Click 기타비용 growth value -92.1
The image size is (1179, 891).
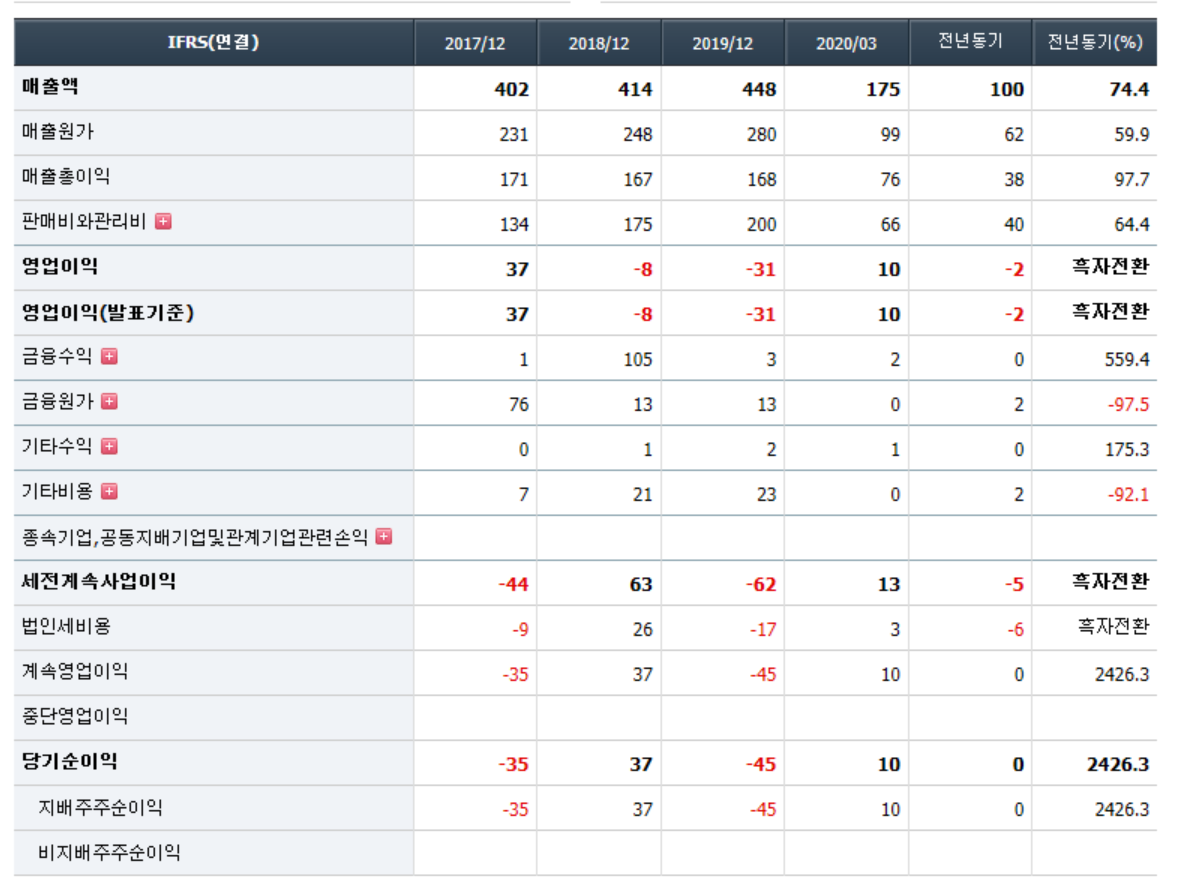click(1129, 495)
